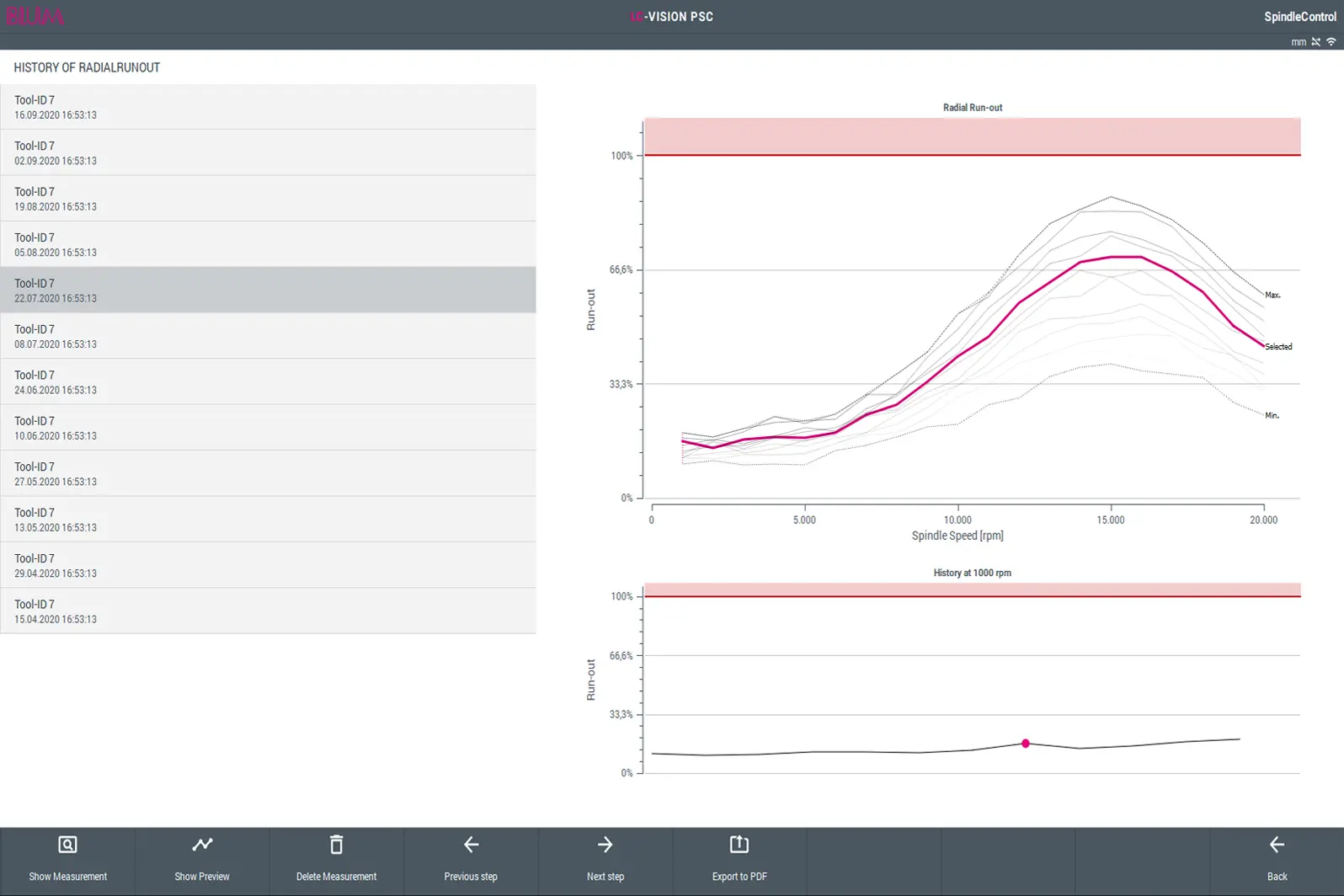
Task: Open the Show Preview chart icon
Action: [202, 845]
